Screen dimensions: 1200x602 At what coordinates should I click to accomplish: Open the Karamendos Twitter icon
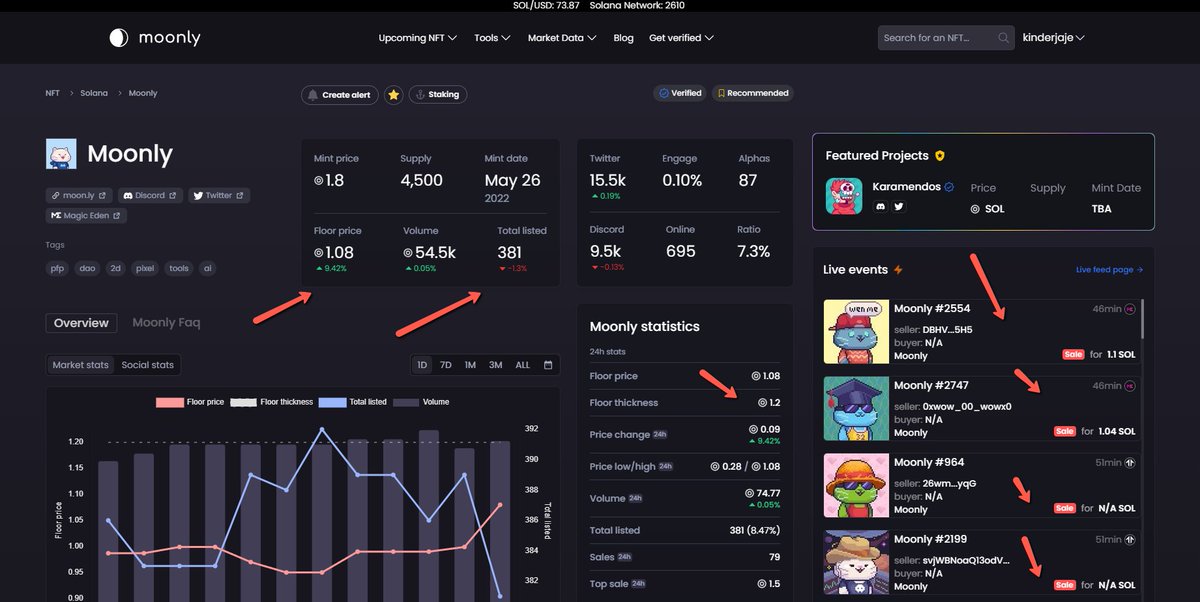pos(899,206)
